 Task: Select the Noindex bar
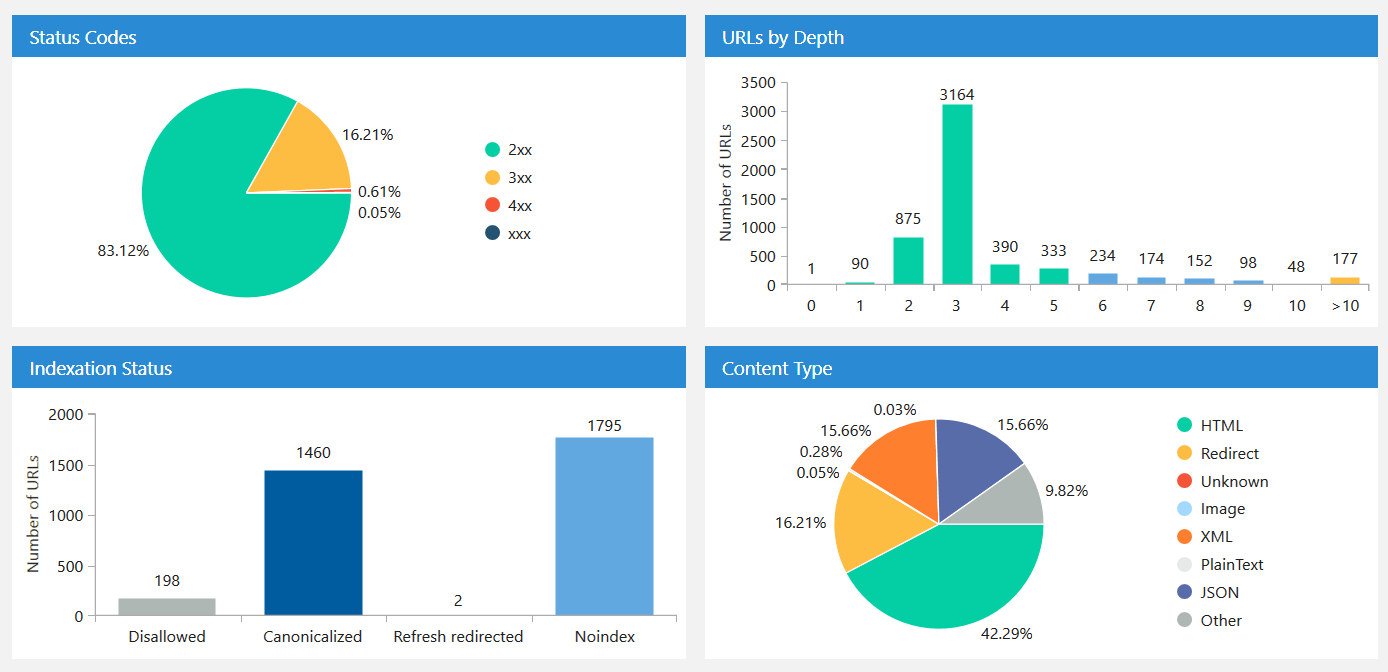604,526
